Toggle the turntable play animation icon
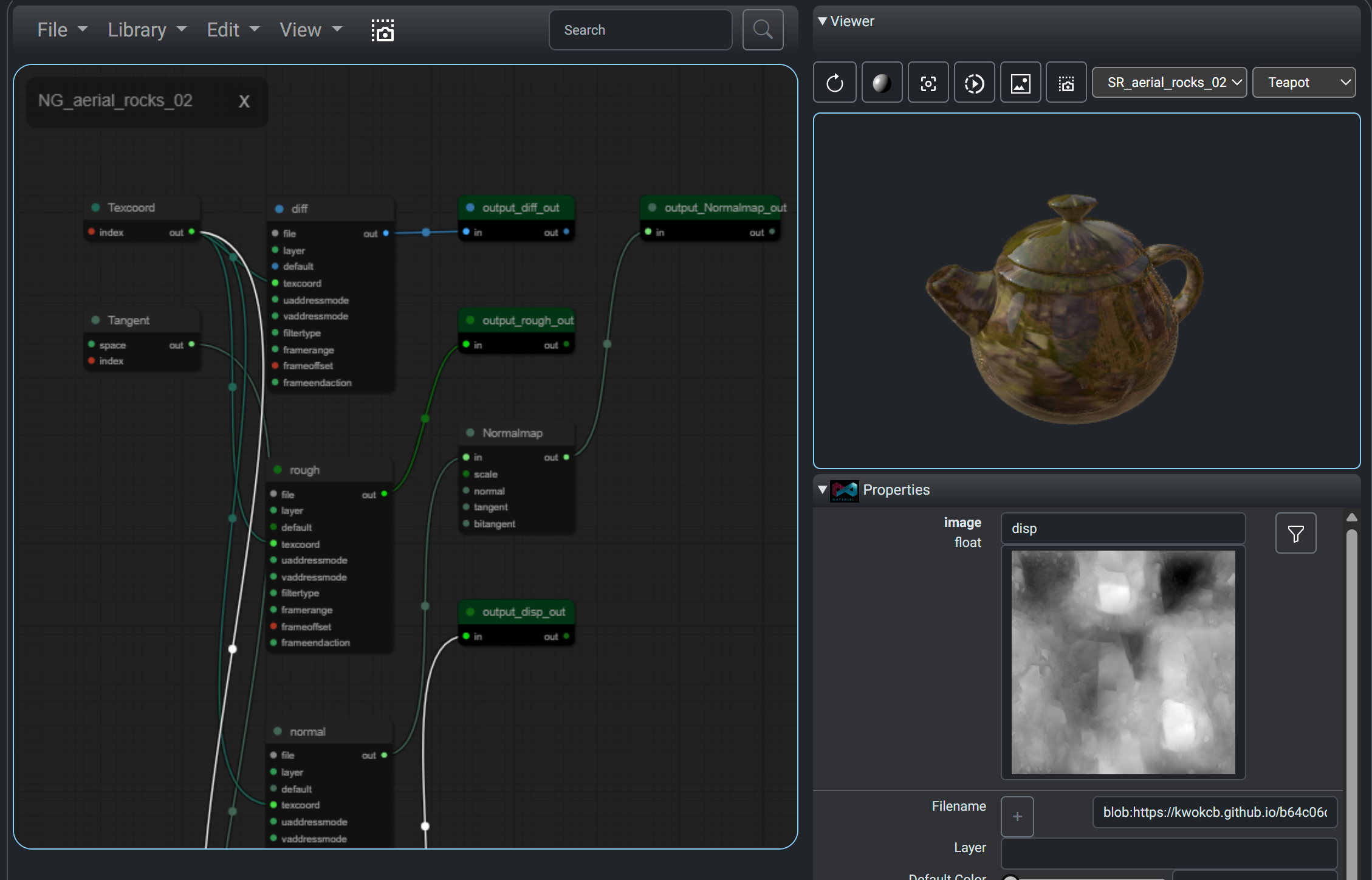1372x880 pixels. pyautogui.click(x=974, y=83)
